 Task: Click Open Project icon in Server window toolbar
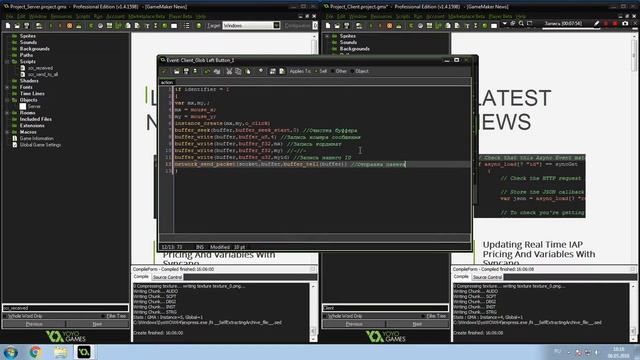coord(17,26)
